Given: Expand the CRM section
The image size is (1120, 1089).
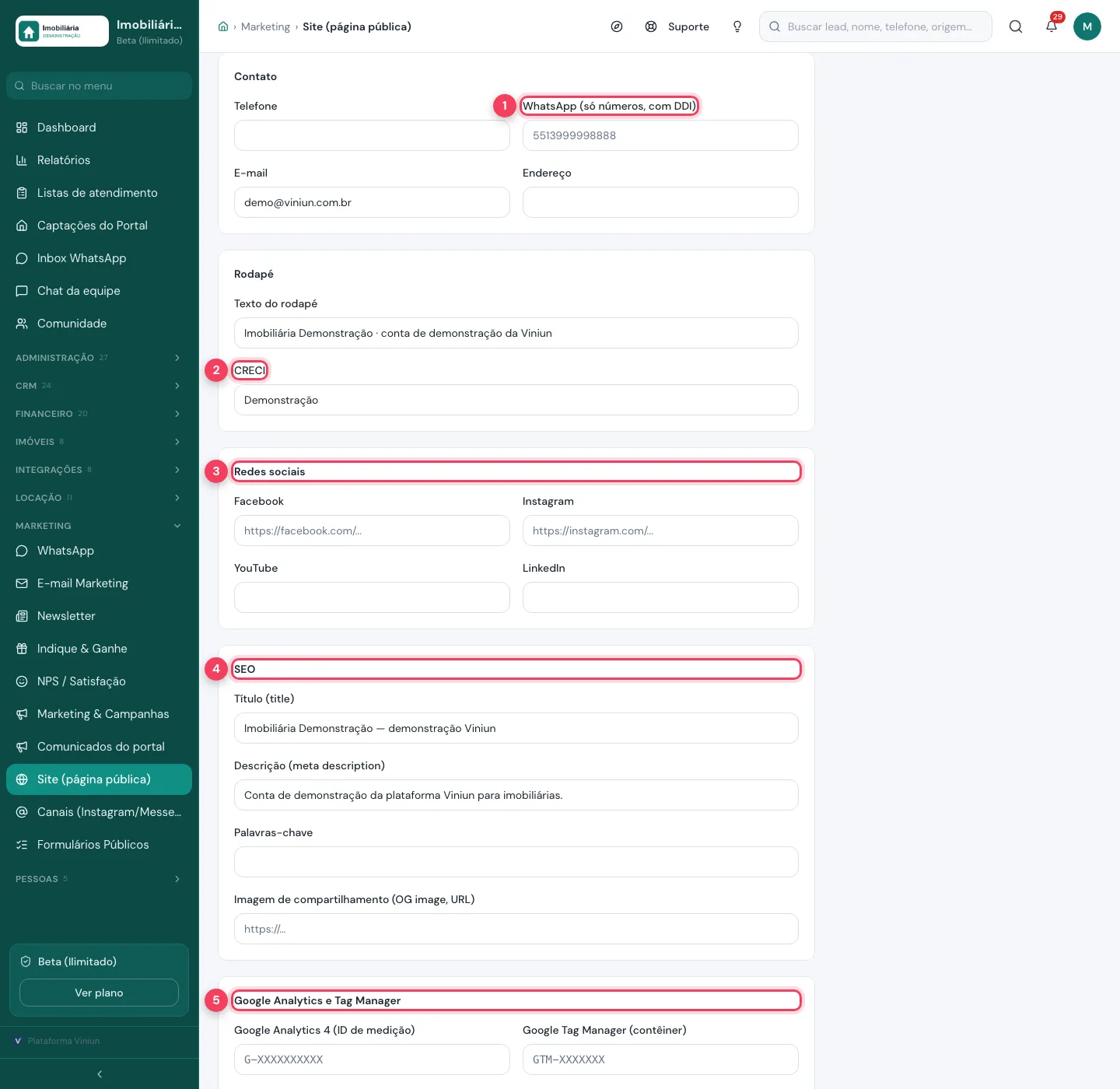Looking at the screenshot, I should click(99, 386).
